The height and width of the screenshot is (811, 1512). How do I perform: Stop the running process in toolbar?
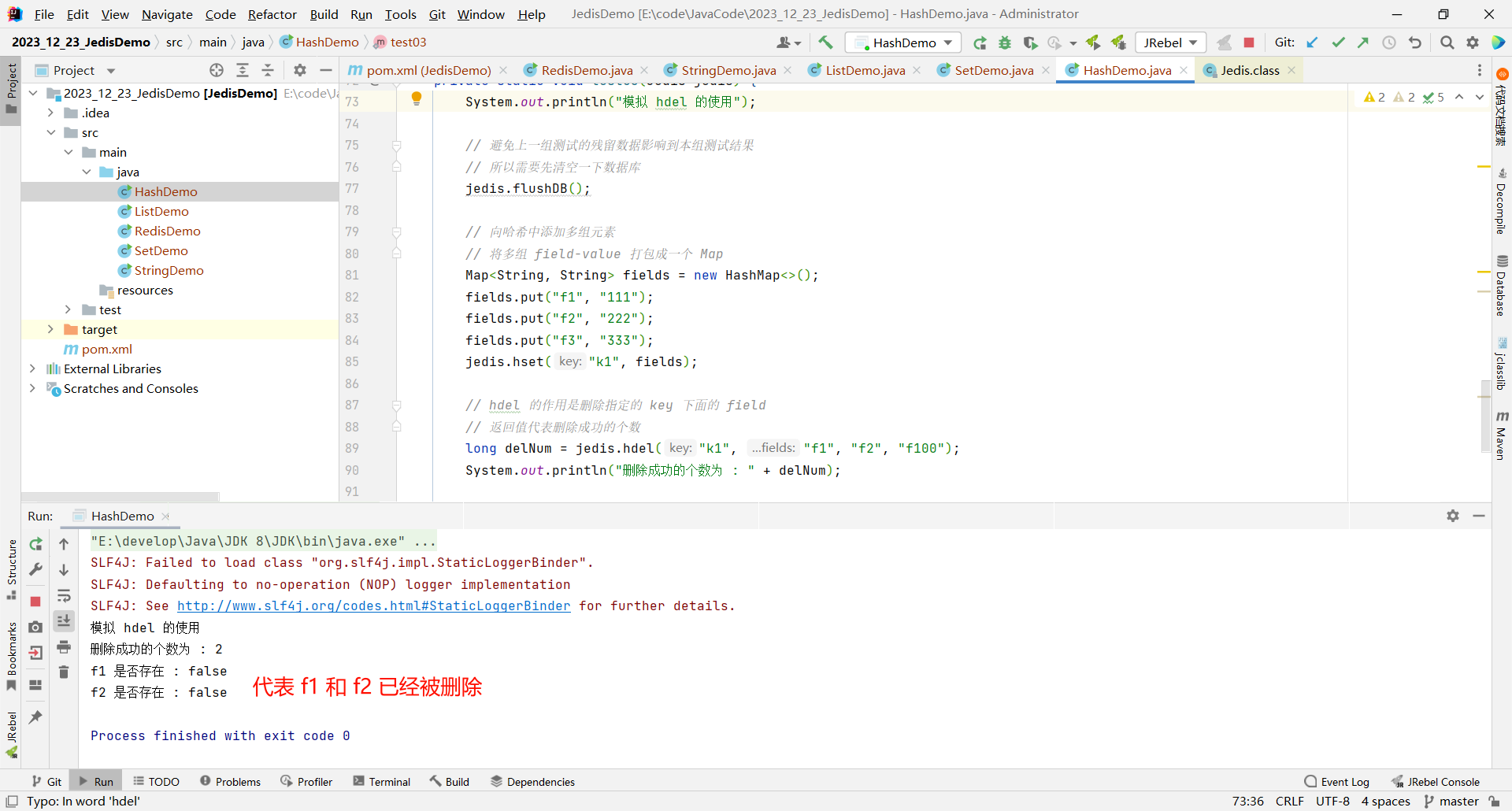(x=1249, y=43)
